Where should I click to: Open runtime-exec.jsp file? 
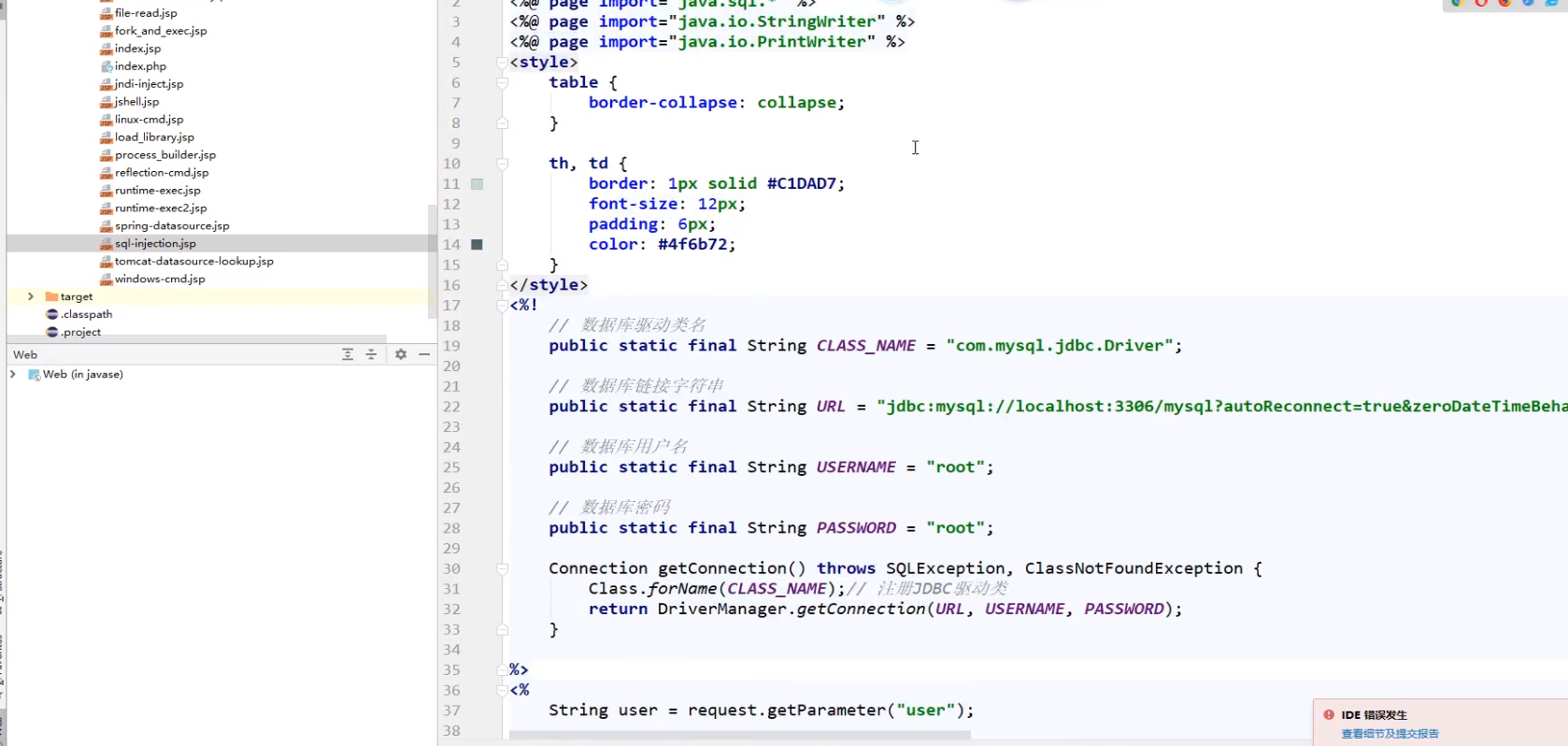pos(157,191)
